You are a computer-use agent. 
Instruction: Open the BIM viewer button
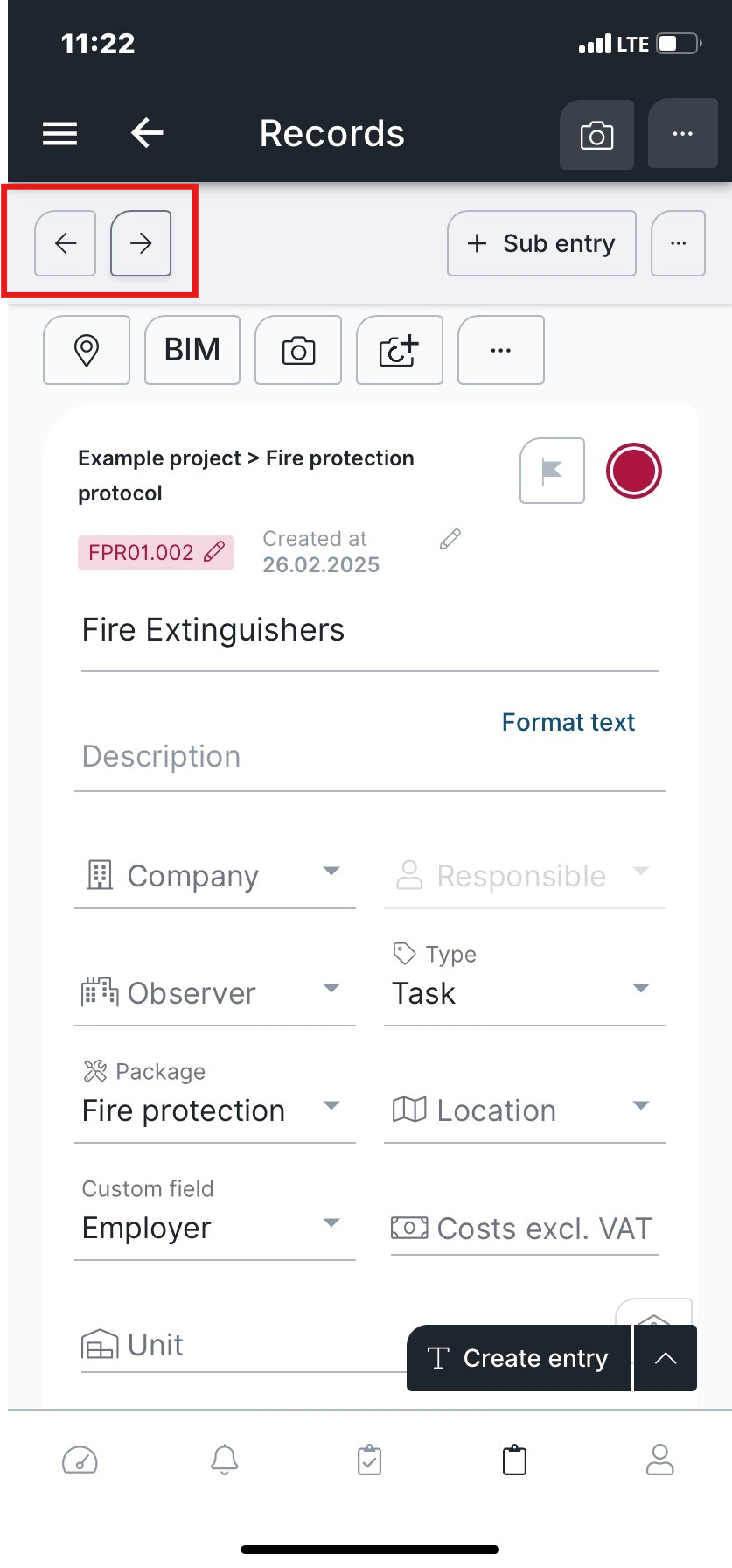coord(192,350)
